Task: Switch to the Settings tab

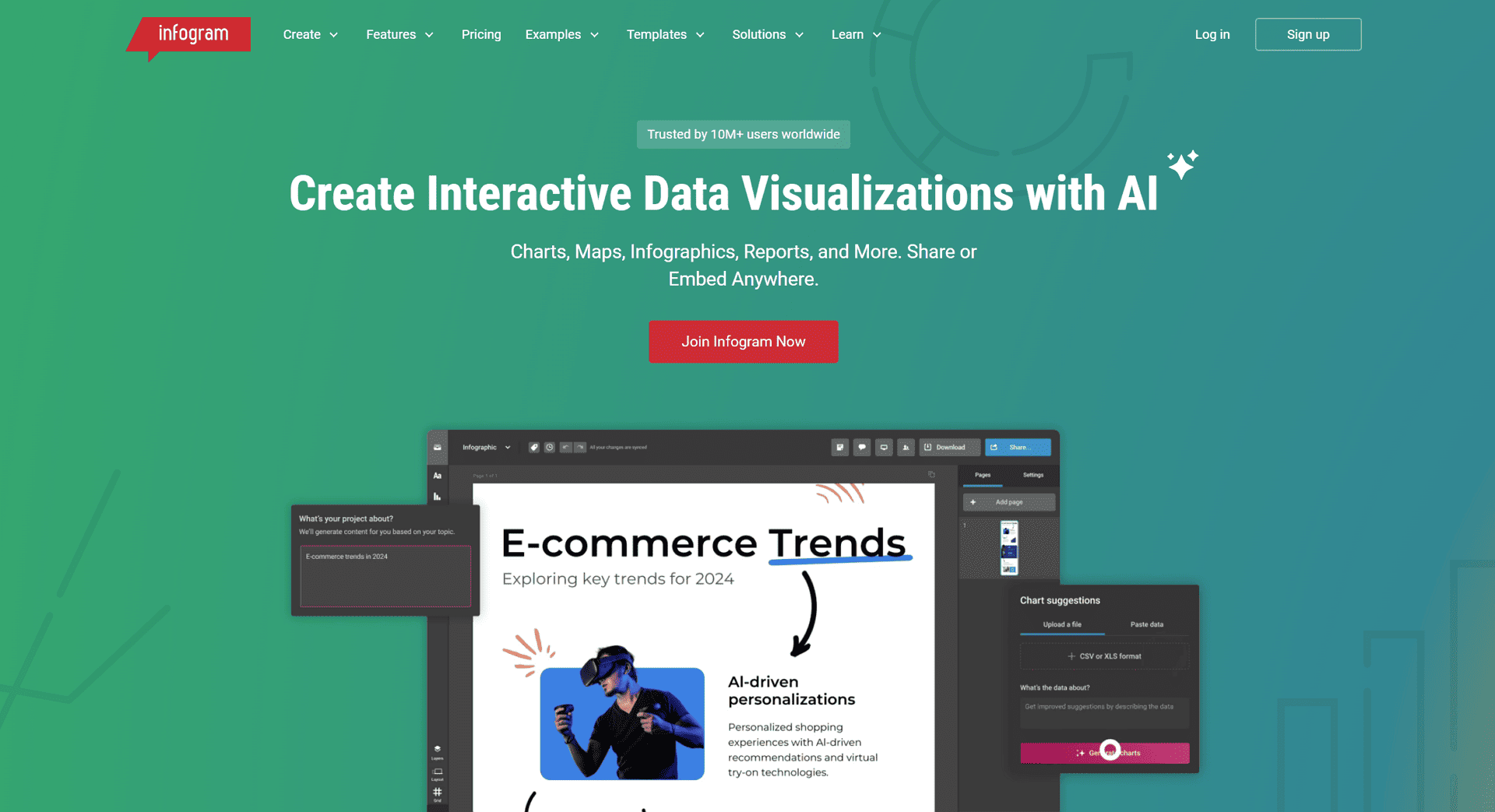Action: click(x=1033, y=475)
